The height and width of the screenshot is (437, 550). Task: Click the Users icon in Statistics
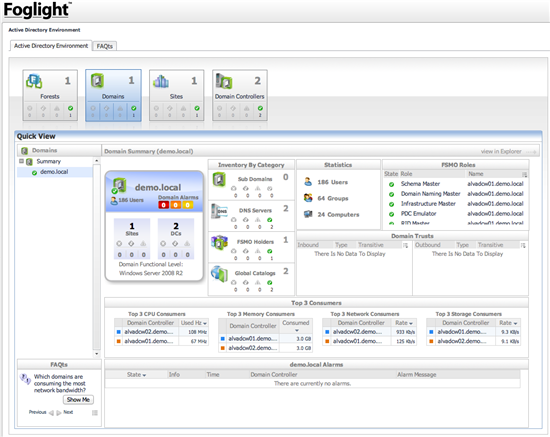click(308, 182)
